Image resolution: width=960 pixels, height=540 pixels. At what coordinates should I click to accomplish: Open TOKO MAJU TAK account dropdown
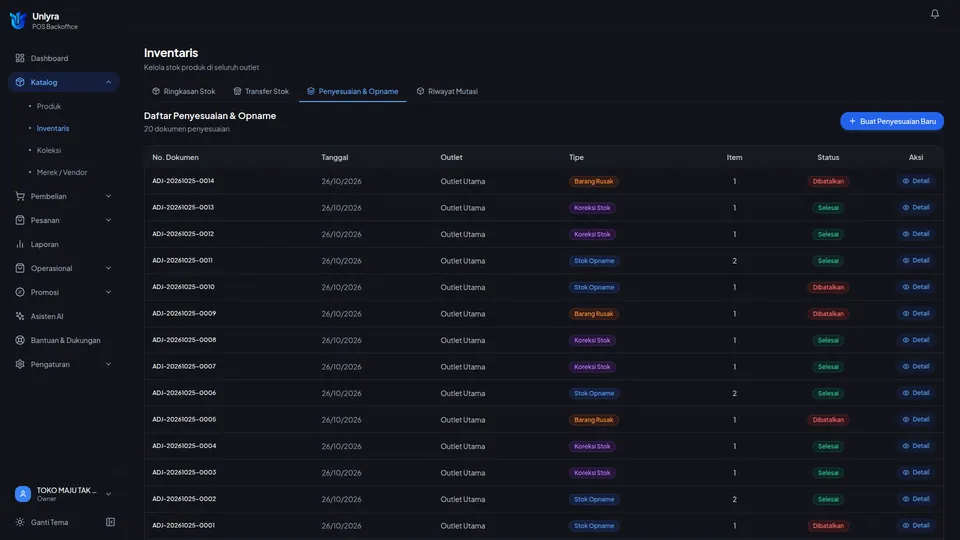tap(64, 493)
